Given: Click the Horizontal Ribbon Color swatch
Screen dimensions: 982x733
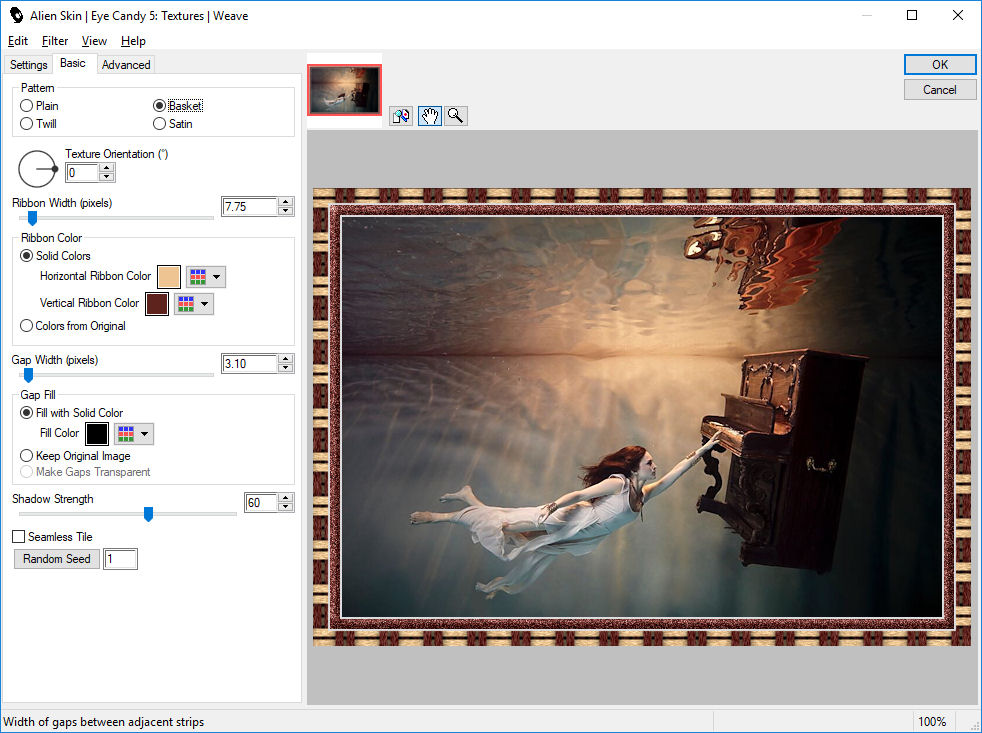Looking at the screenshot, I should click(x=168, y=276).
